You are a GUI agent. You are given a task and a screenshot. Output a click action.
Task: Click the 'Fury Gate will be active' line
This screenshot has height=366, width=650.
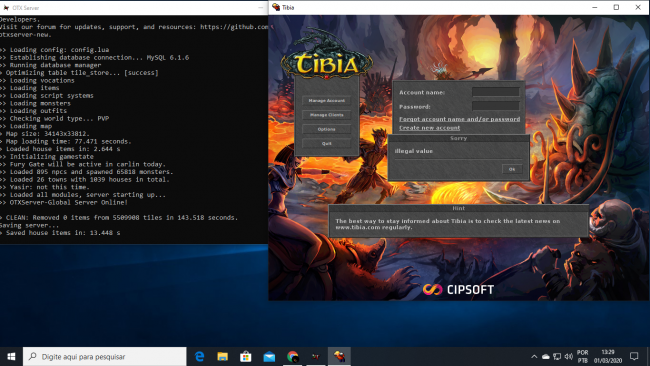(83, 164)
